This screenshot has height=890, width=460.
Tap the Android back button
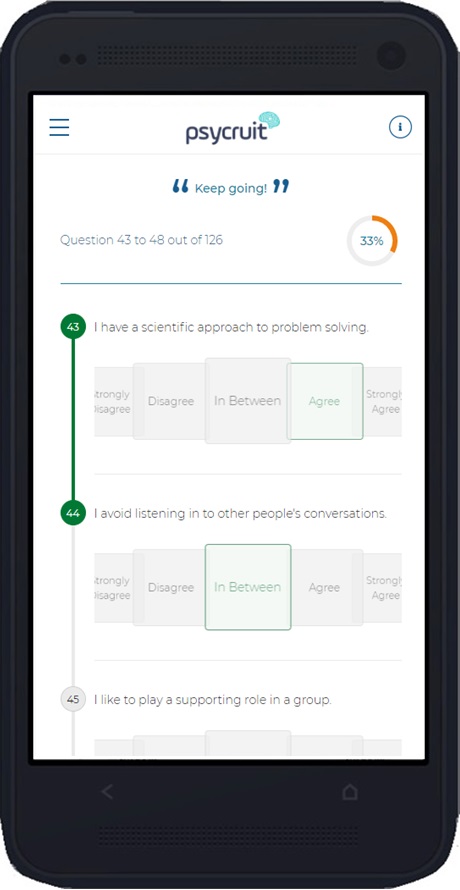pos(107,791)
